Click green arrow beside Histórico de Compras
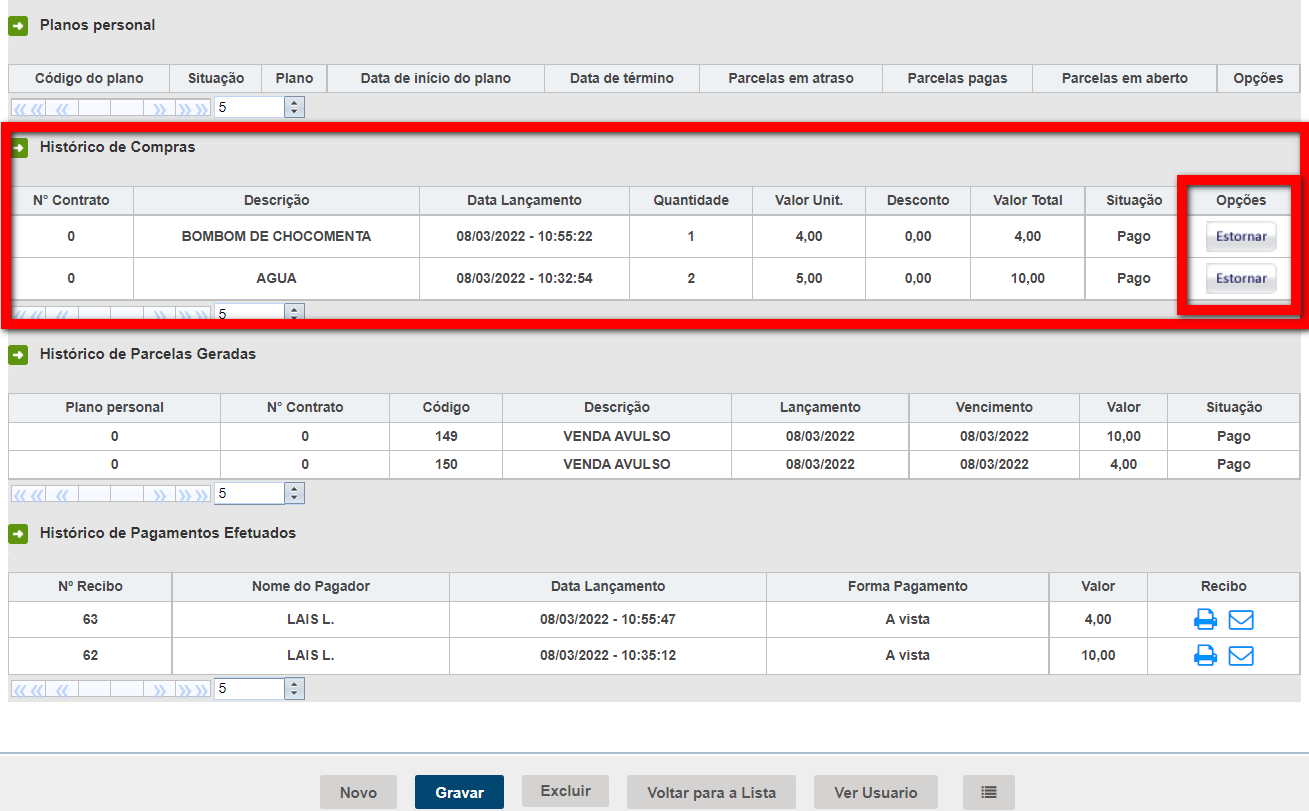1309x811 pixels. click(x=18, y=148)
